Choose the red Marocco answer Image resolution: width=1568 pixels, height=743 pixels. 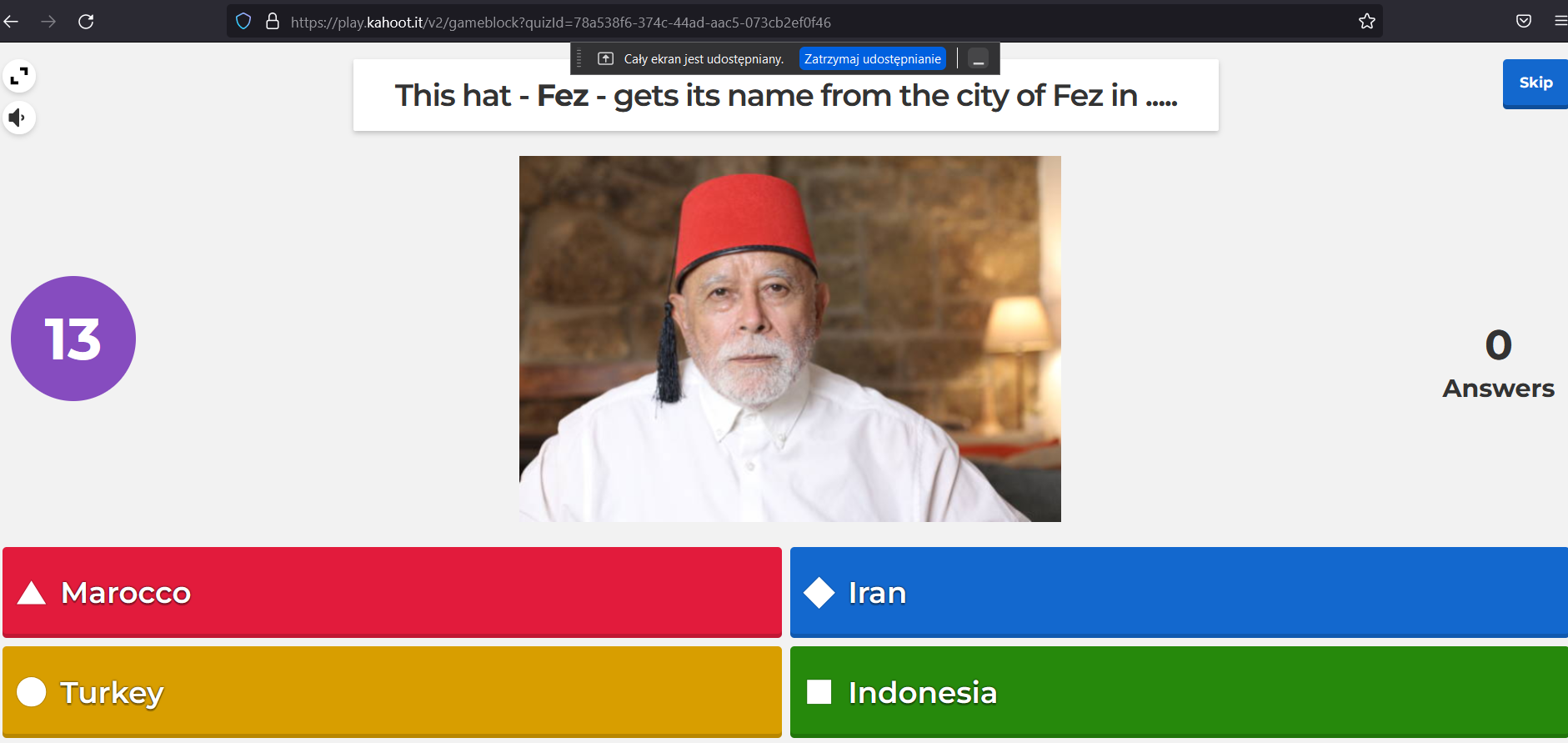(392, 592)
